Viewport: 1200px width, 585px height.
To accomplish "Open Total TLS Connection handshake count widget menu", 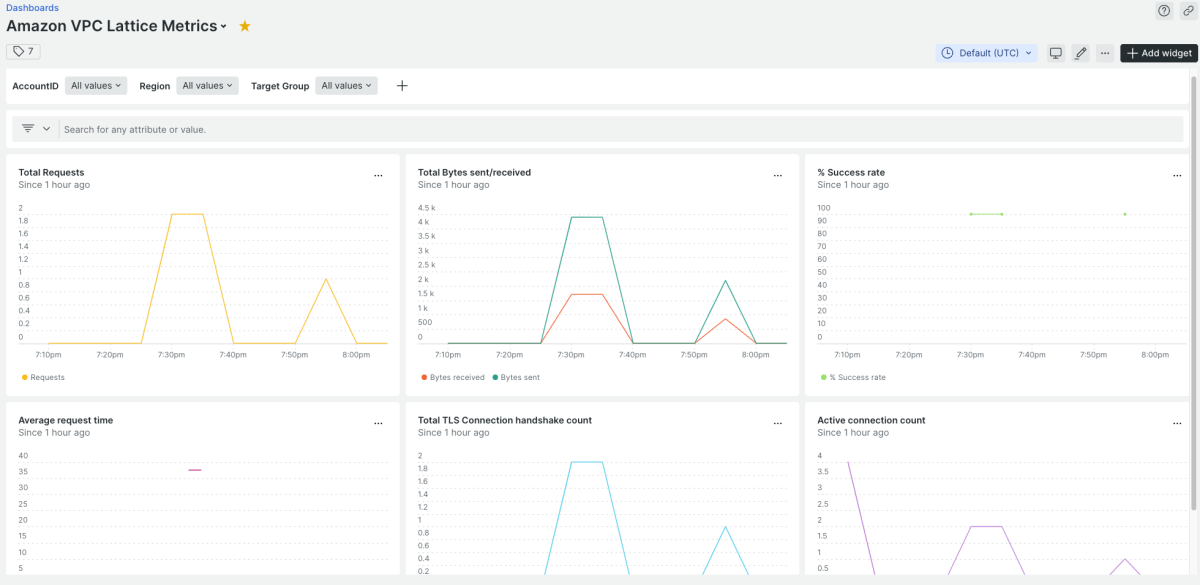I will coord(778,424).
